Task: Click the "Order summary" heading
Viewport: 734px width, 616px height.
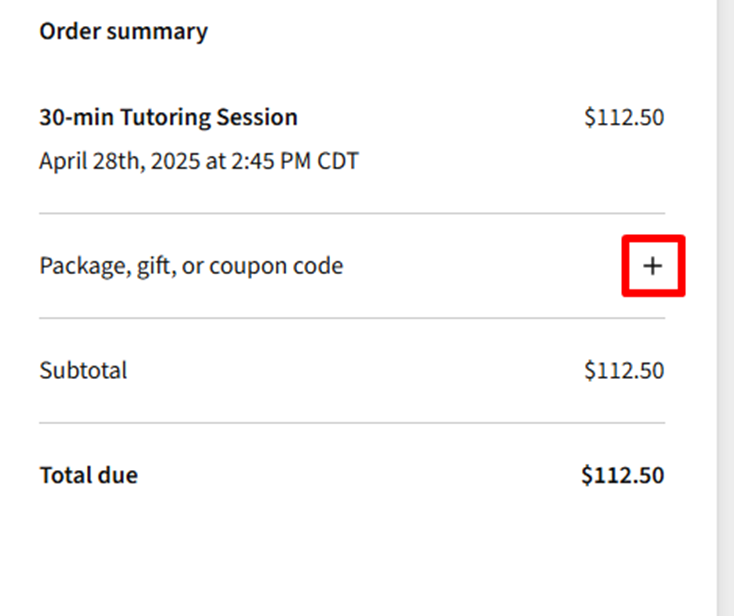Action: pyautogui.click(x=123, y=31)
